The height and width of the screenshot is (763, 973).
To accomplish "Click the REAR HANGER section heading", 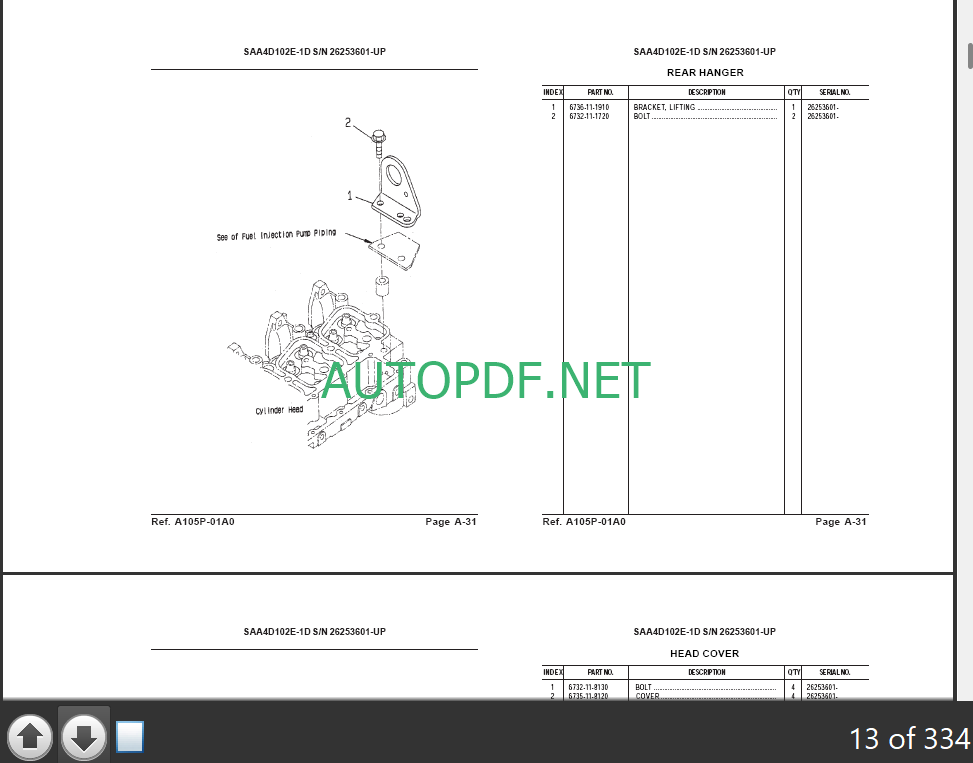I will coord(705,73).
